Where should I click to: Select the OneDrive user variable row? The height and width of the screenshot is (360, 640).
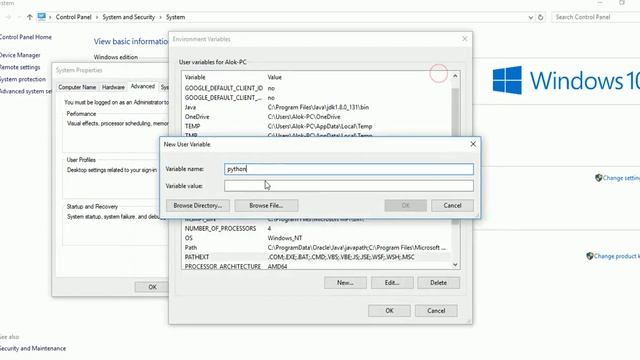point(316,117)
